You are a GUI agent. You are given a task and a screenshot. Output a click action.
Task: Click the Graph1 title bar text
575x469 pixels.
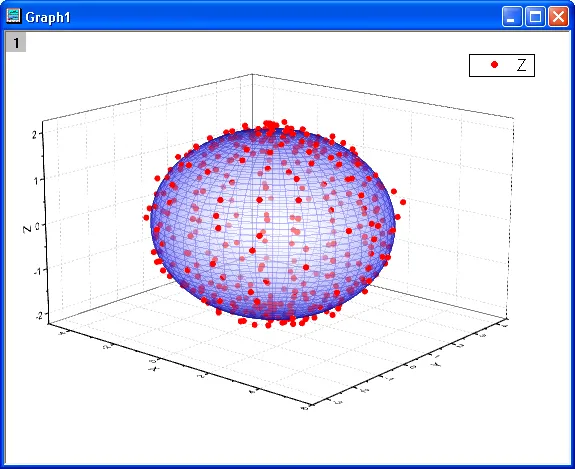48,17
